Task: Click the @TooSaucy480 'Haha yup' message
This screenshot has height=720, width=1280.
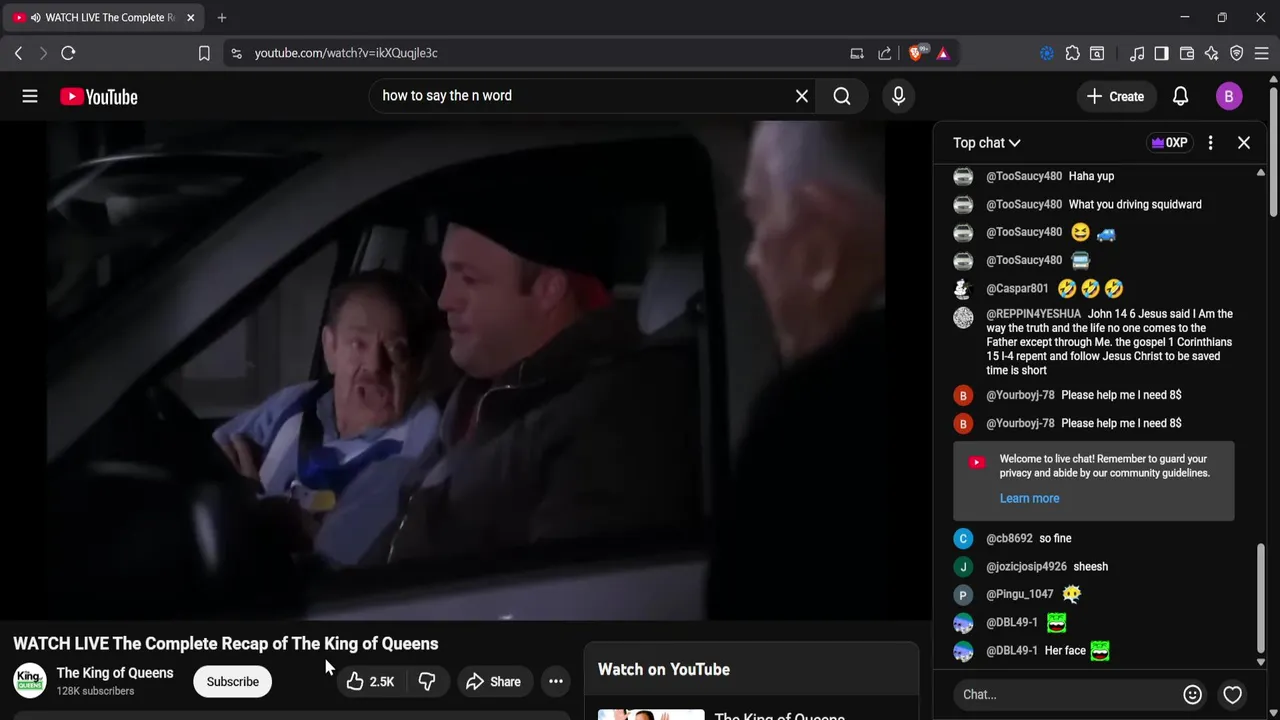Action: 1091,176
